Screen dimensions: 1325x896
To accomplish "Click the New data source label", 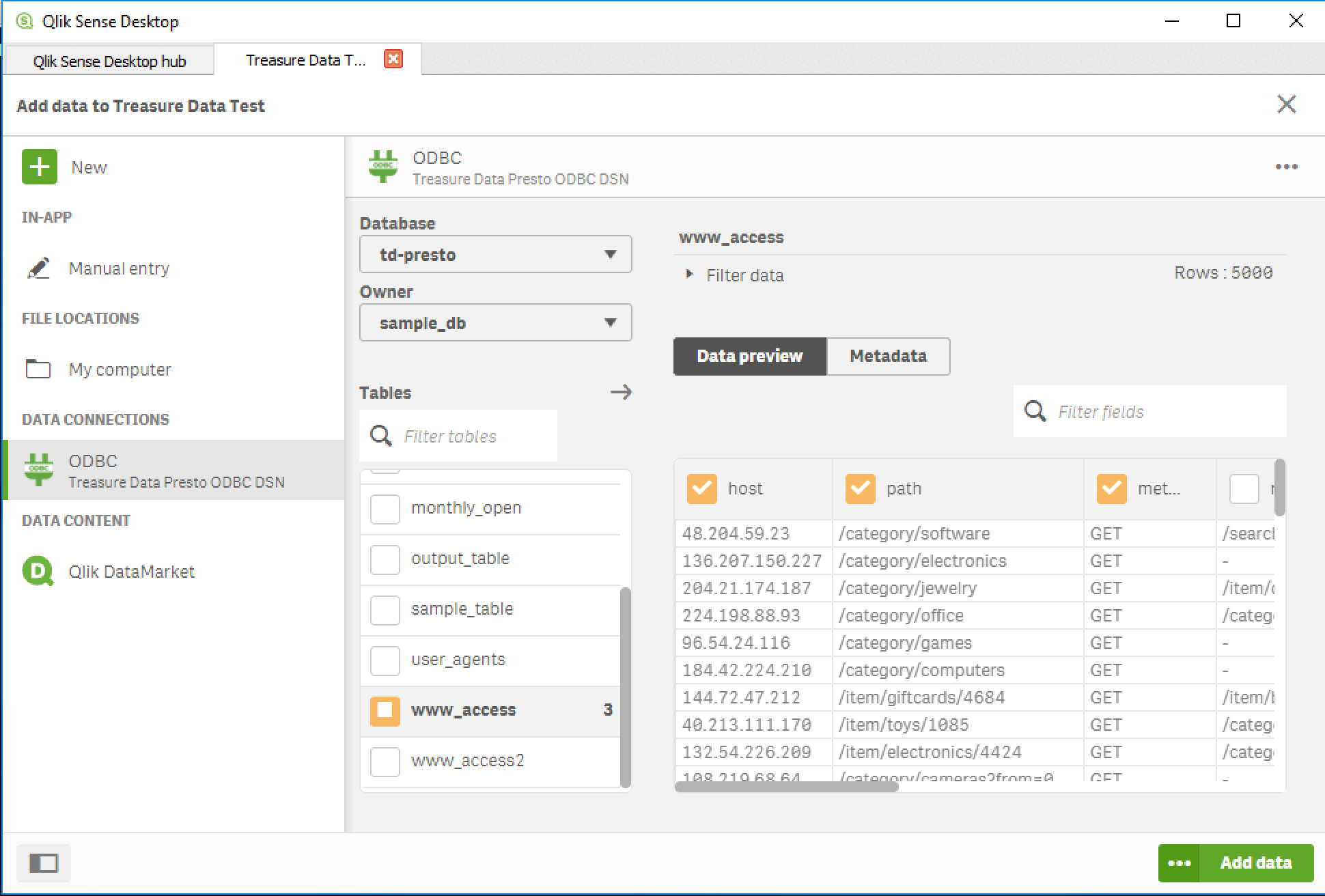I will click(x=89, y=167).
